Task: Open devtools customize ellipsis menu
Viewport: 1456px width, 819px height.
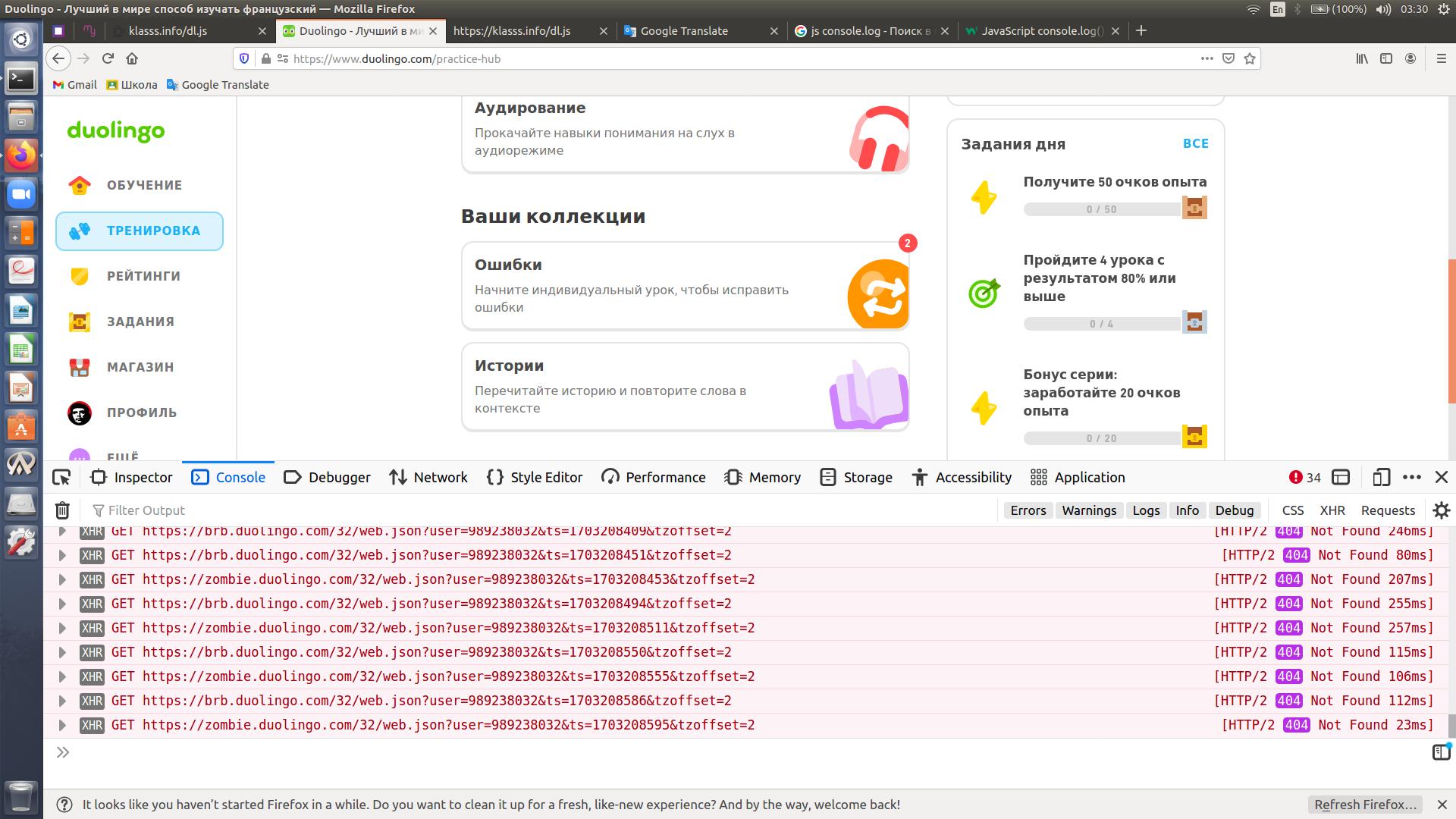Action: 1411,477
